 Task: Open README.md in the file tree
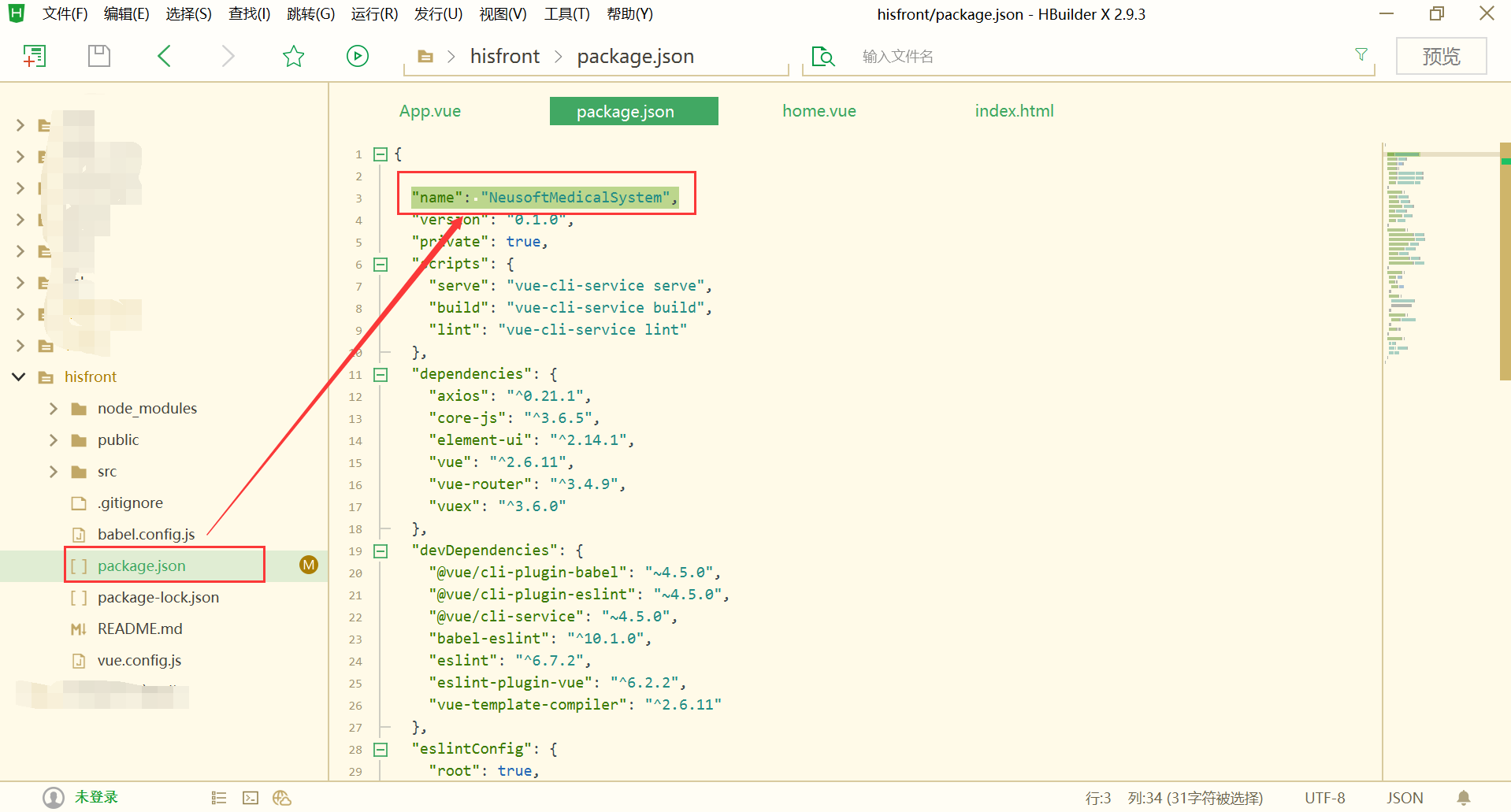pyautogui.click(x=140, y=628)
